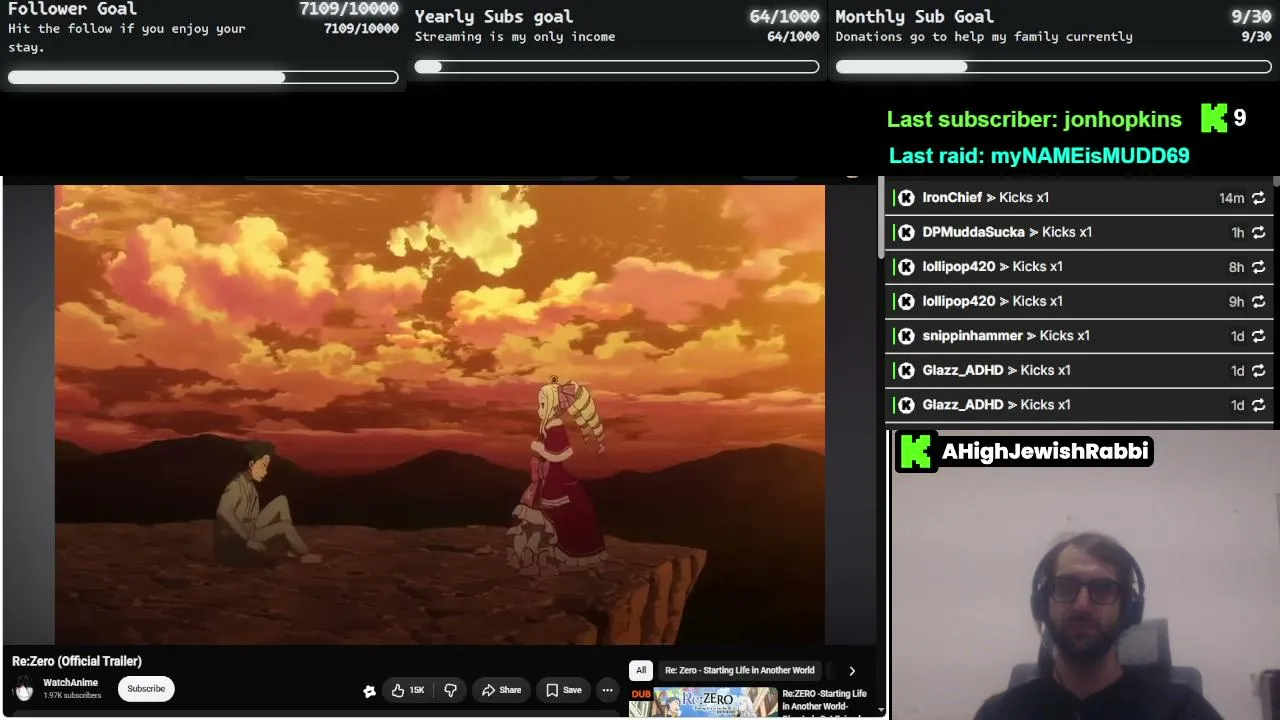Click the 'Last raid: myNAMEisMUDD69' text
Image resolution: width=1280 pixels, height=720 pixels.
click(1039, 156)
